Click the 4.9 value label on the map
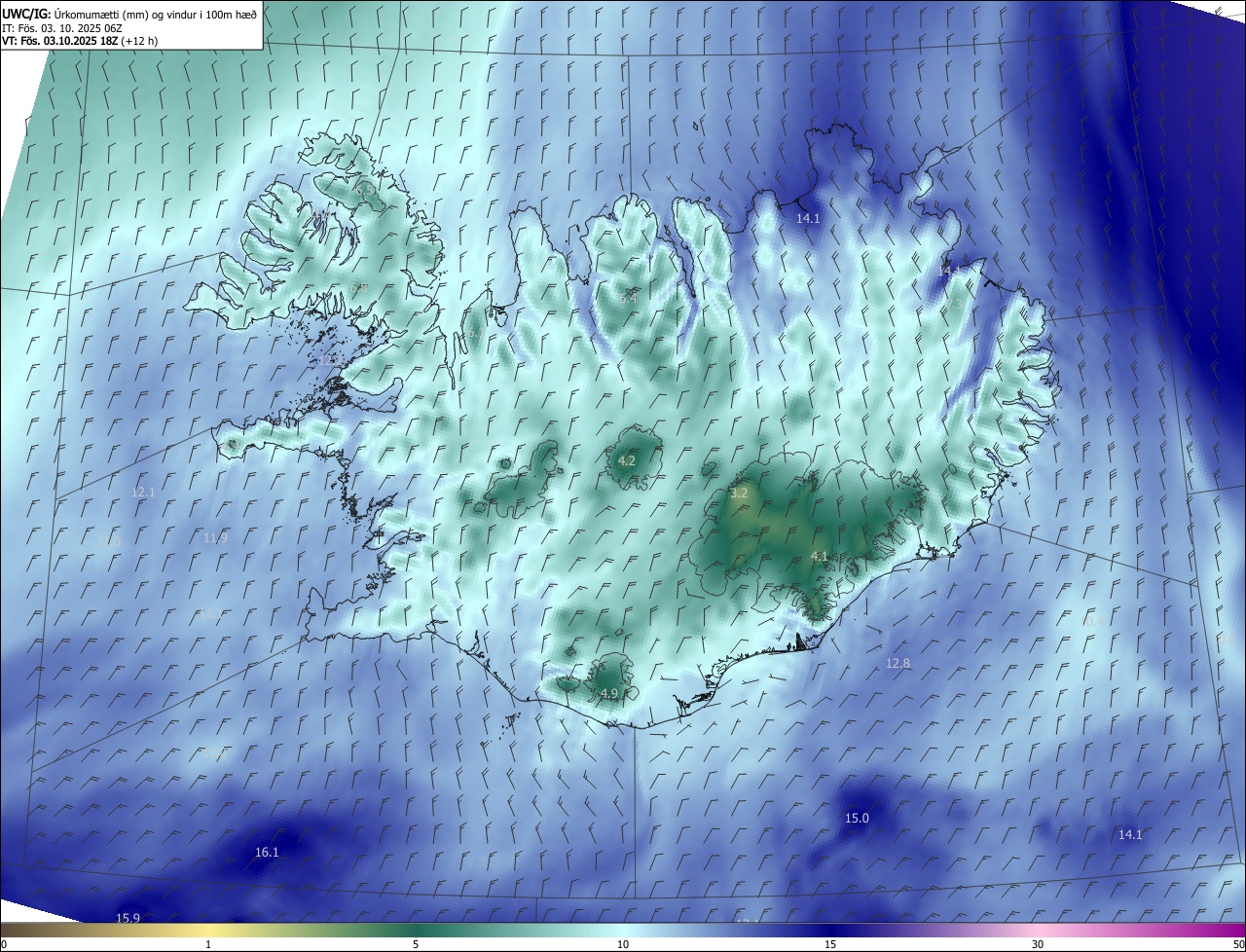The image size is (1246, 952). [609, 693]
